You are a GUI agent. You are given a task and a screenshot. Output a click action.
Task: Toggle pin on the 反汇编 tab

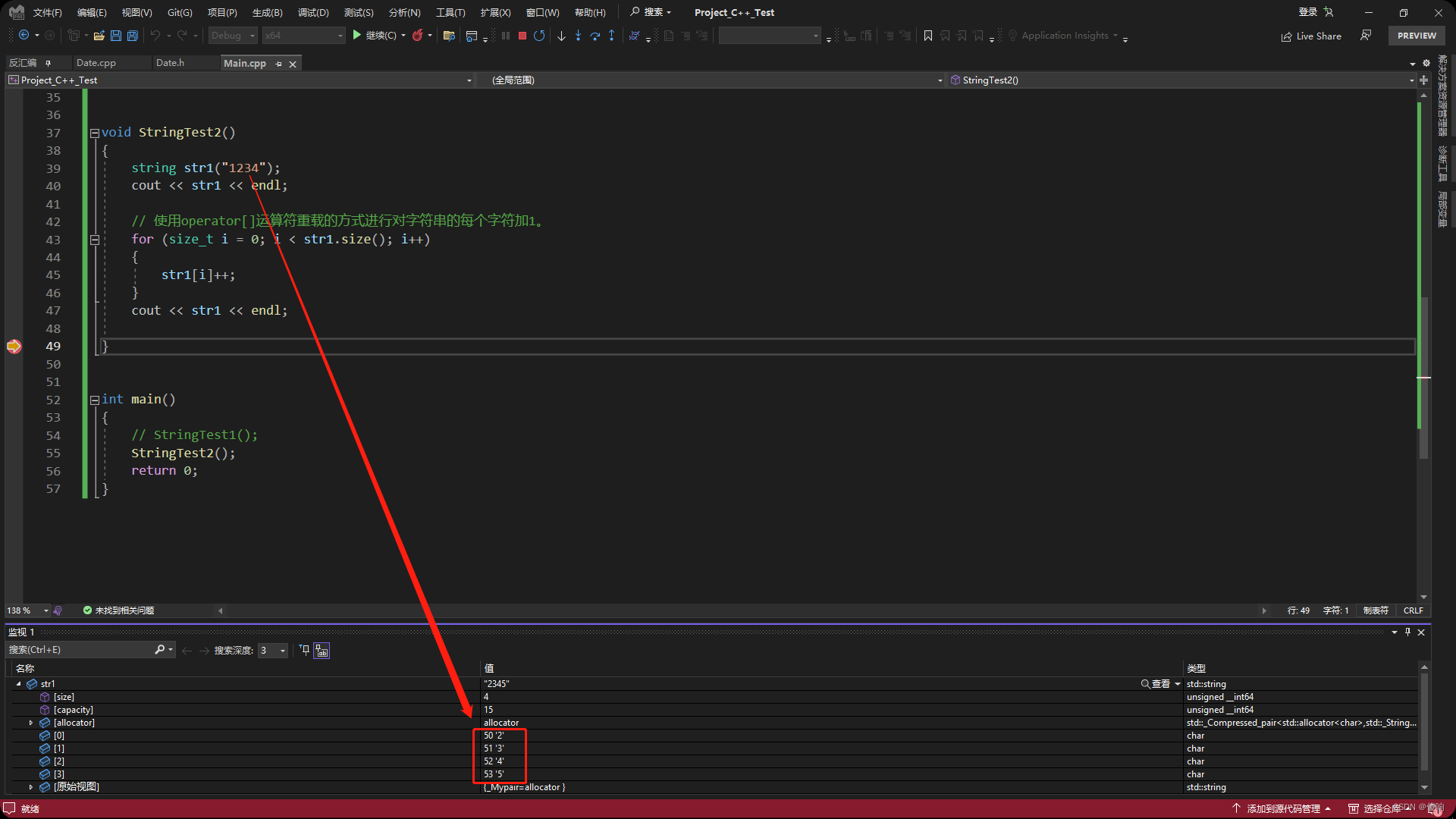(x=48, y=63)
